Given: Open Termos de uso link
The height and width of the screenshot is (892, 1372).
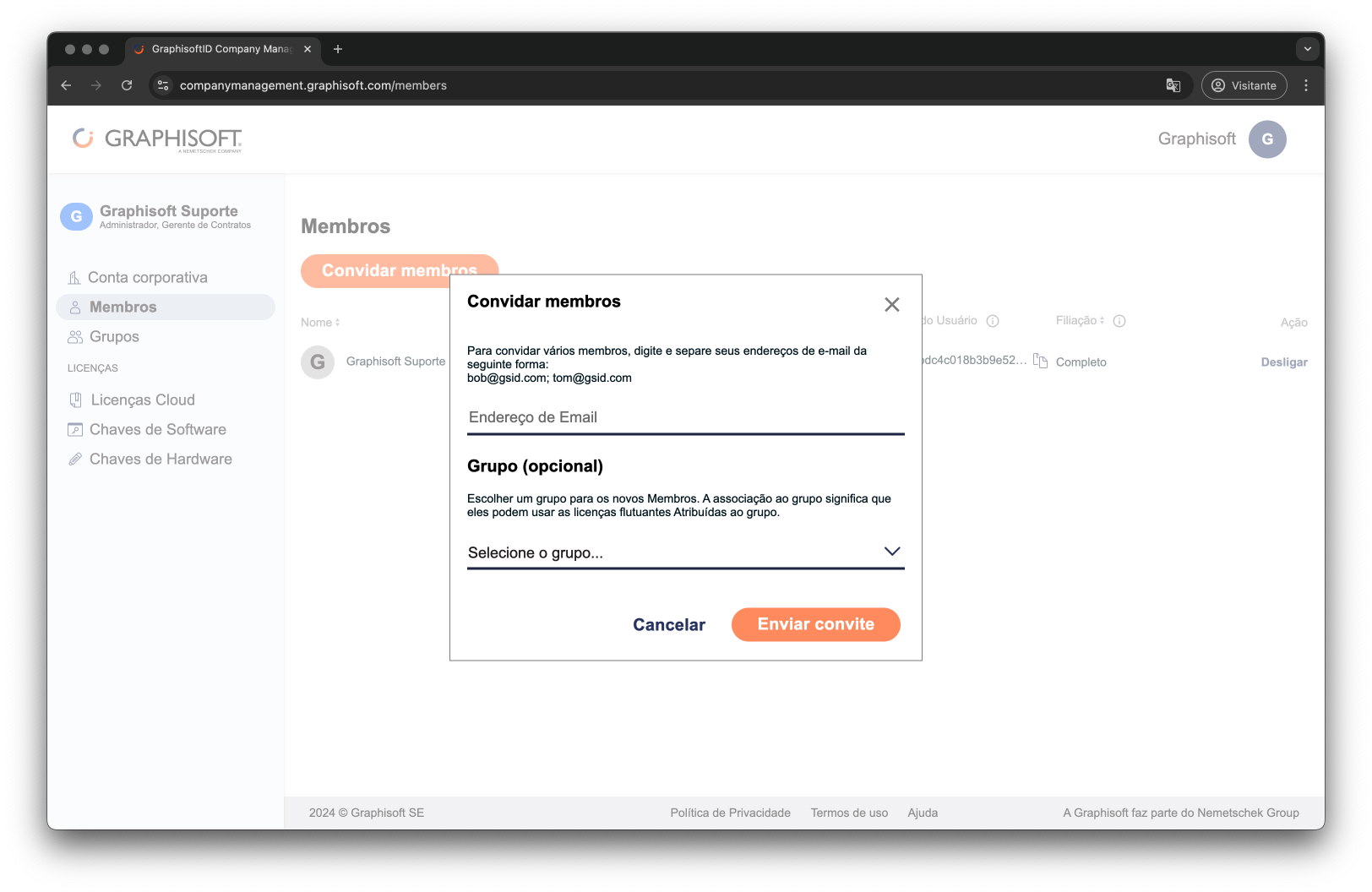Looking at the screenshot, I should (x=849, y=813).
